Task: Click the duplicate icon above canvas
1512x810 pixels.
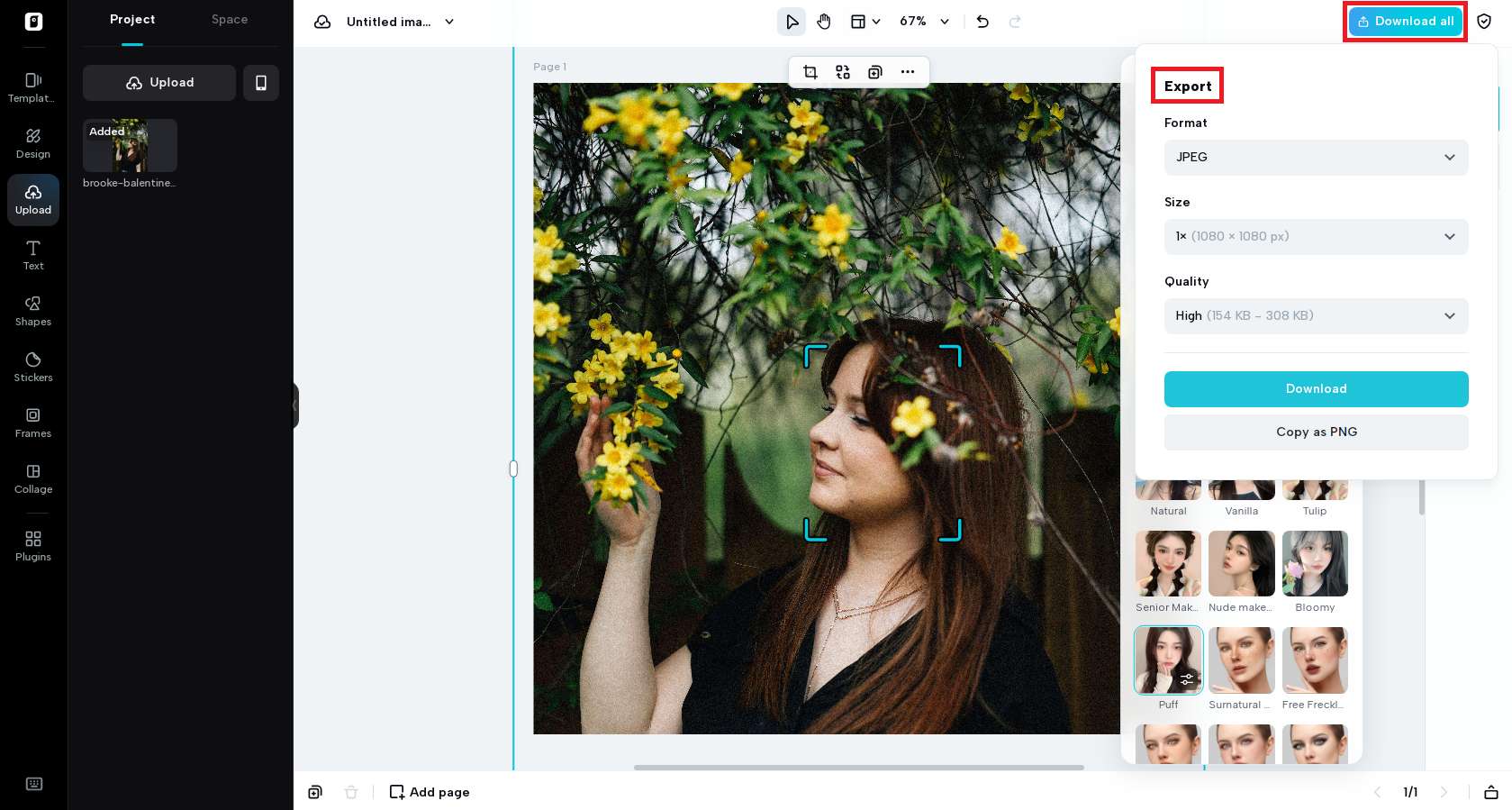Action: pyautogui.click(x=875, y=72)
